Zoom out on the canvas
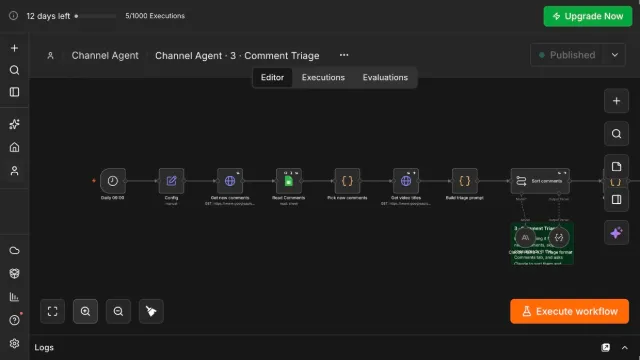Screen dimensions: 640x360 tap(118, 311)
